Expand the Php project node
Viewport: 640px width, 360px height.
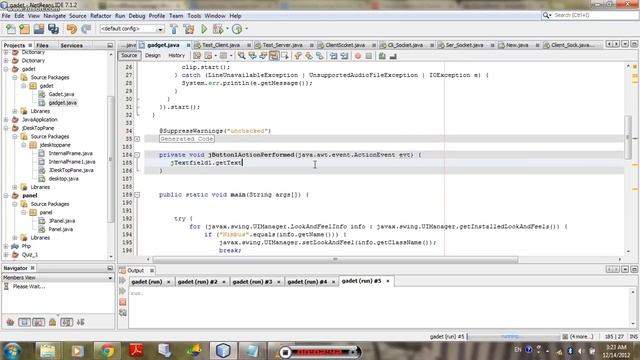click(x=6, y=246)
